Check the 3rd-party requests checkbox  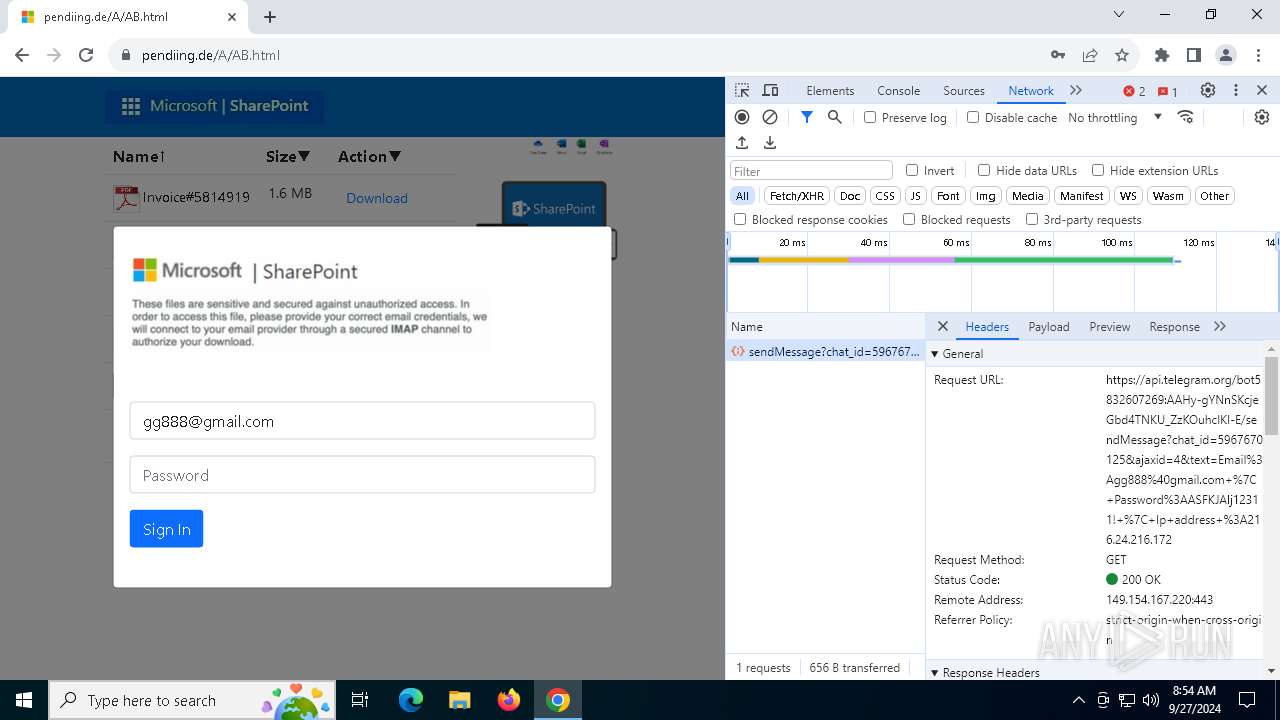click(x=1032, y=219)
